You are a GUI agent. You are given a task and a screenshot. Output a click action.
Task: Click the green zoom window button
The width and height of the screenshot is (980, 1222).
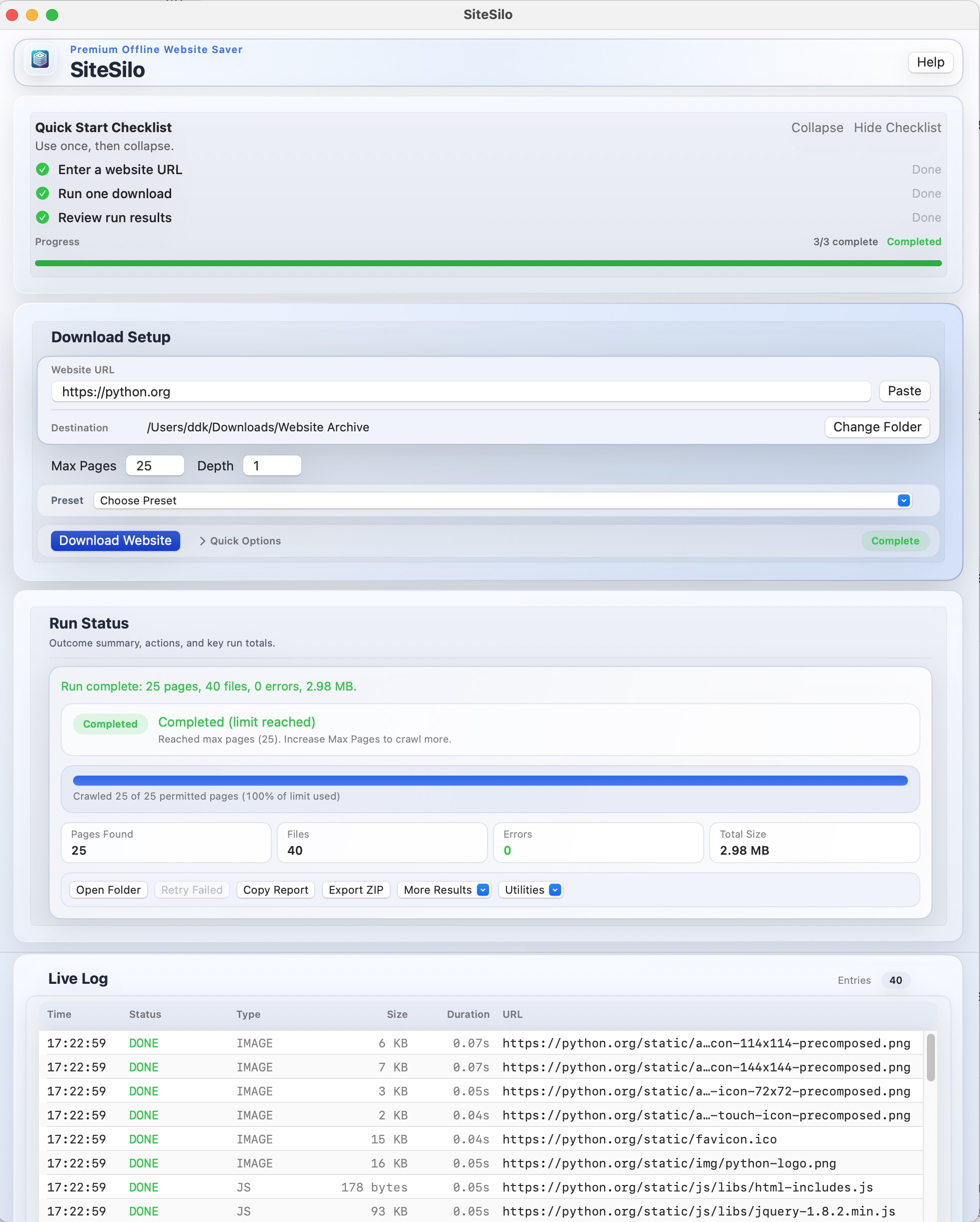pyautogui.click(x=52, y=15)
